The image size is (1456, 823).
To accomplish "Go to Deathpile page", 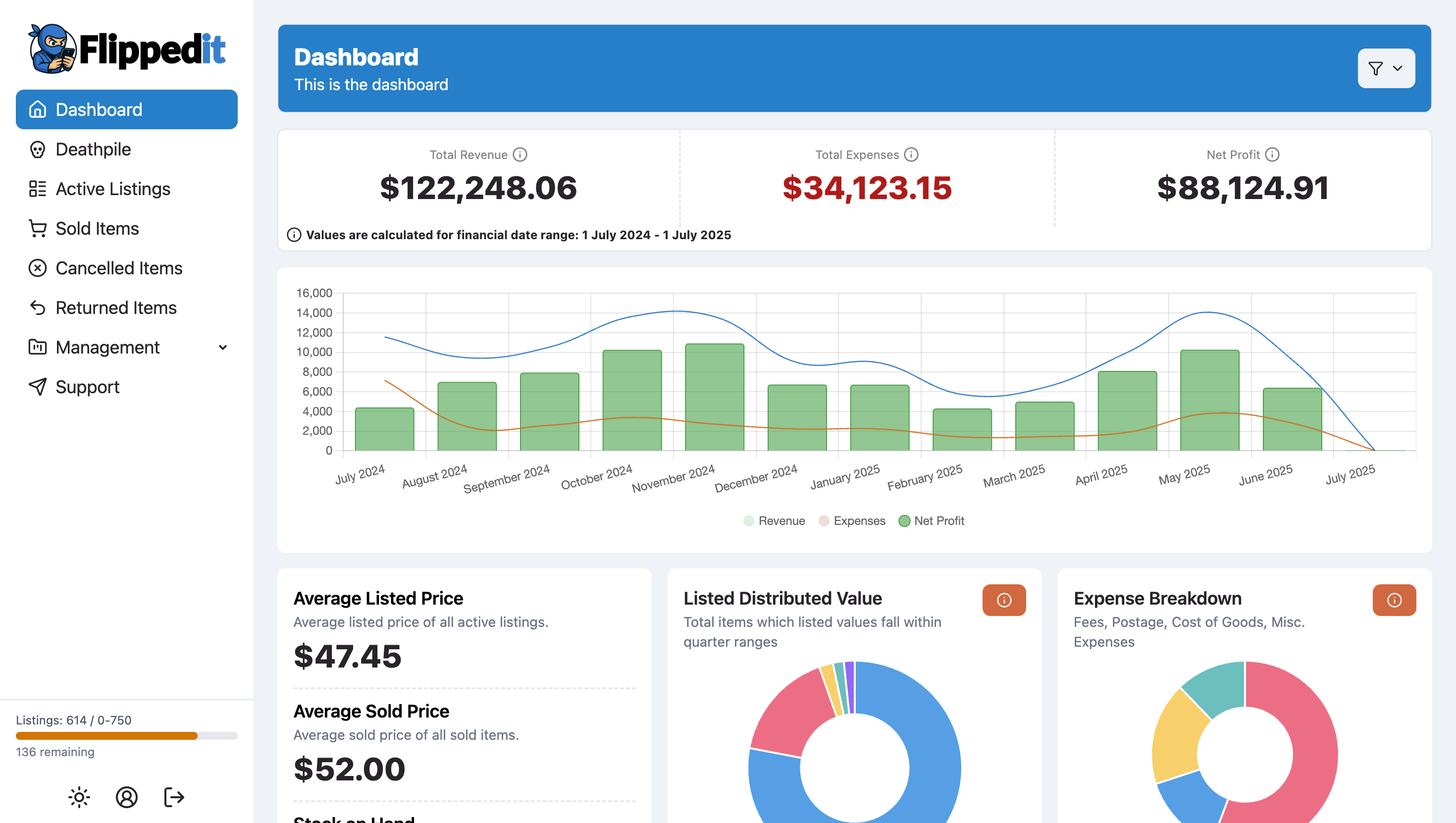I will (x=127, y=149).
